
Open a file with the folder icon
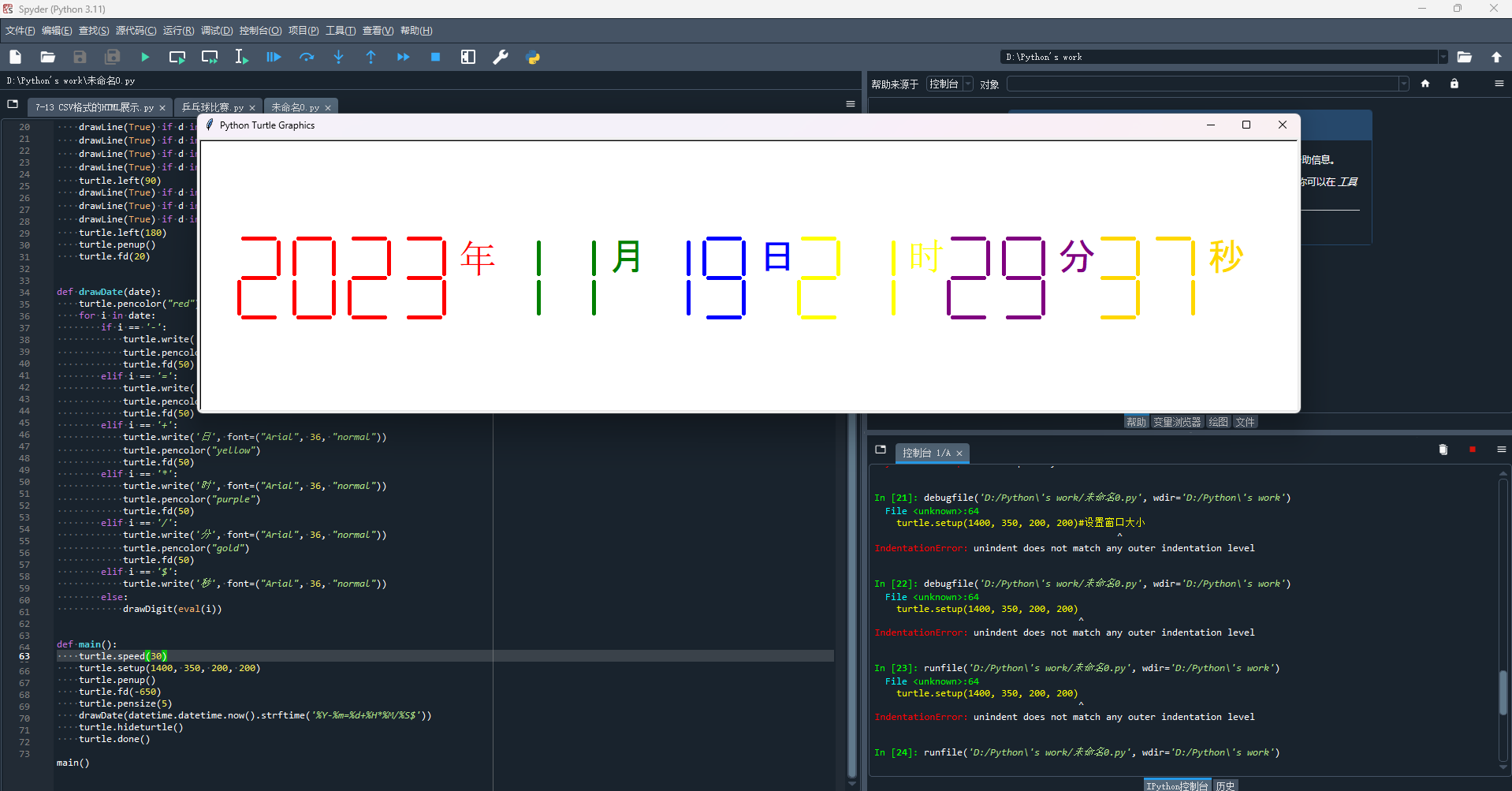click(x=47, y=57)
